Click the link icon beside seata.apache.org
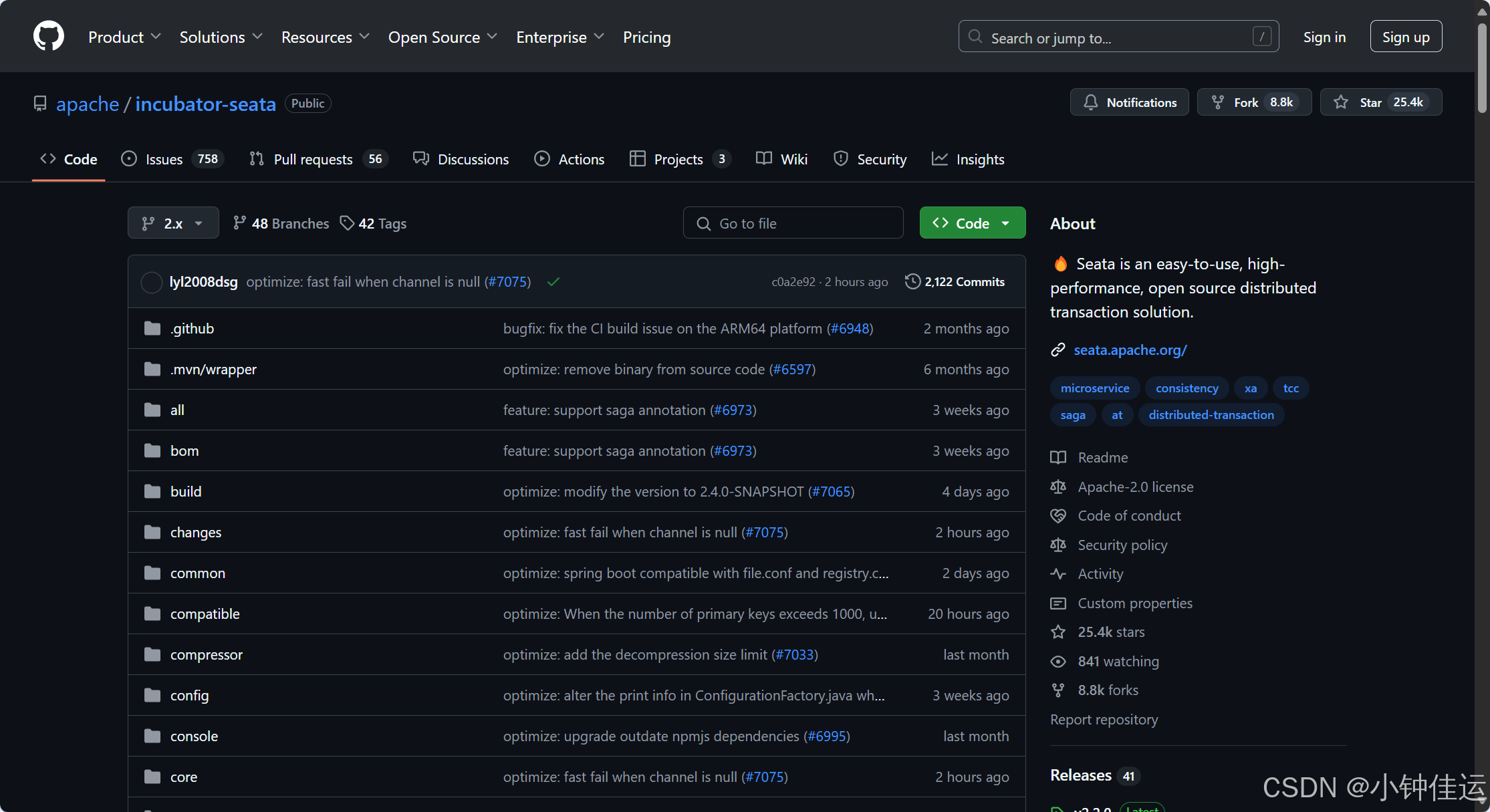The height and width of the screenshot is (812, 1490). click(1058, 350)
